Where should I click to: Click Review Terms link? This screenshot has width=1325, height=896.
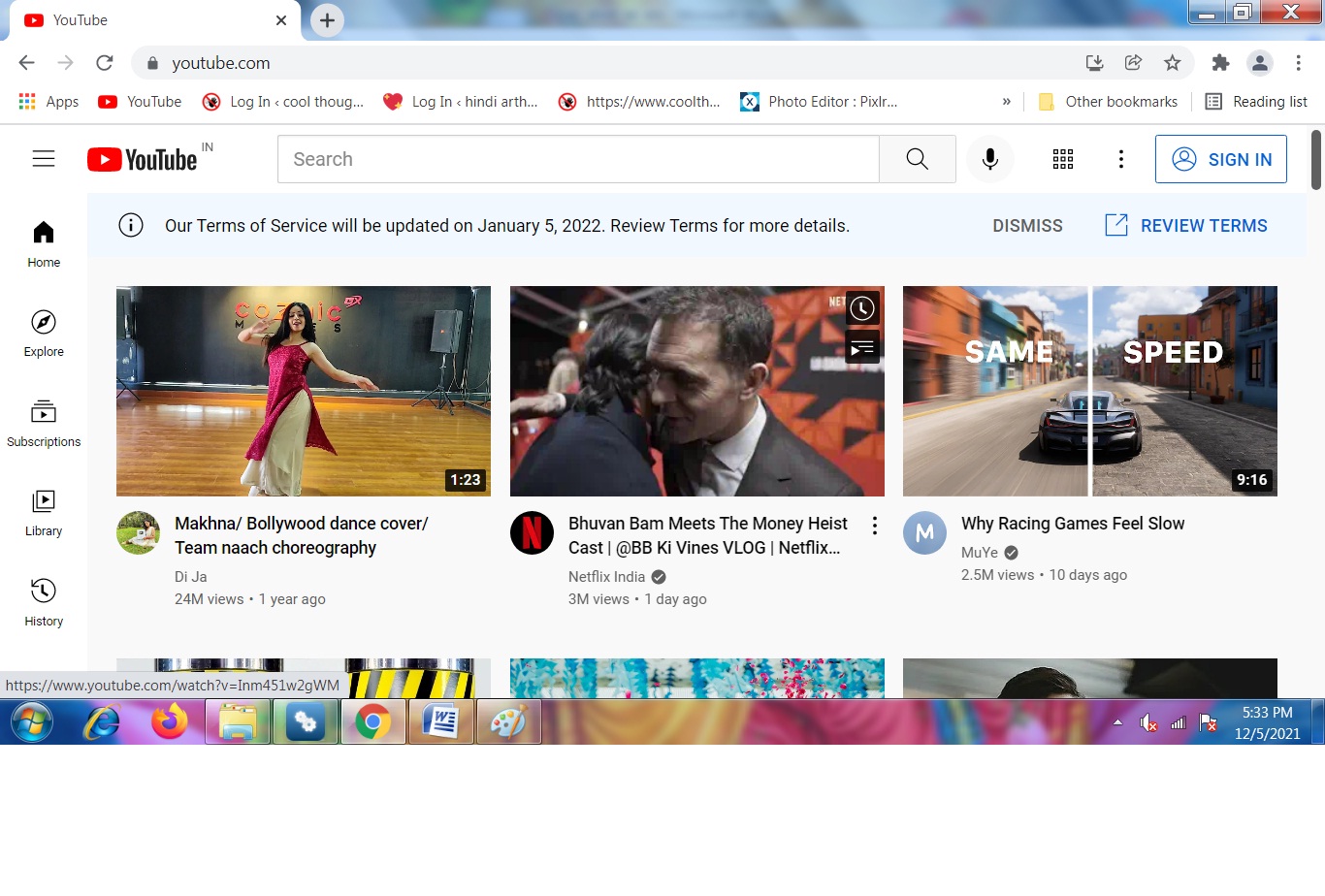[x=1186, y=226]
